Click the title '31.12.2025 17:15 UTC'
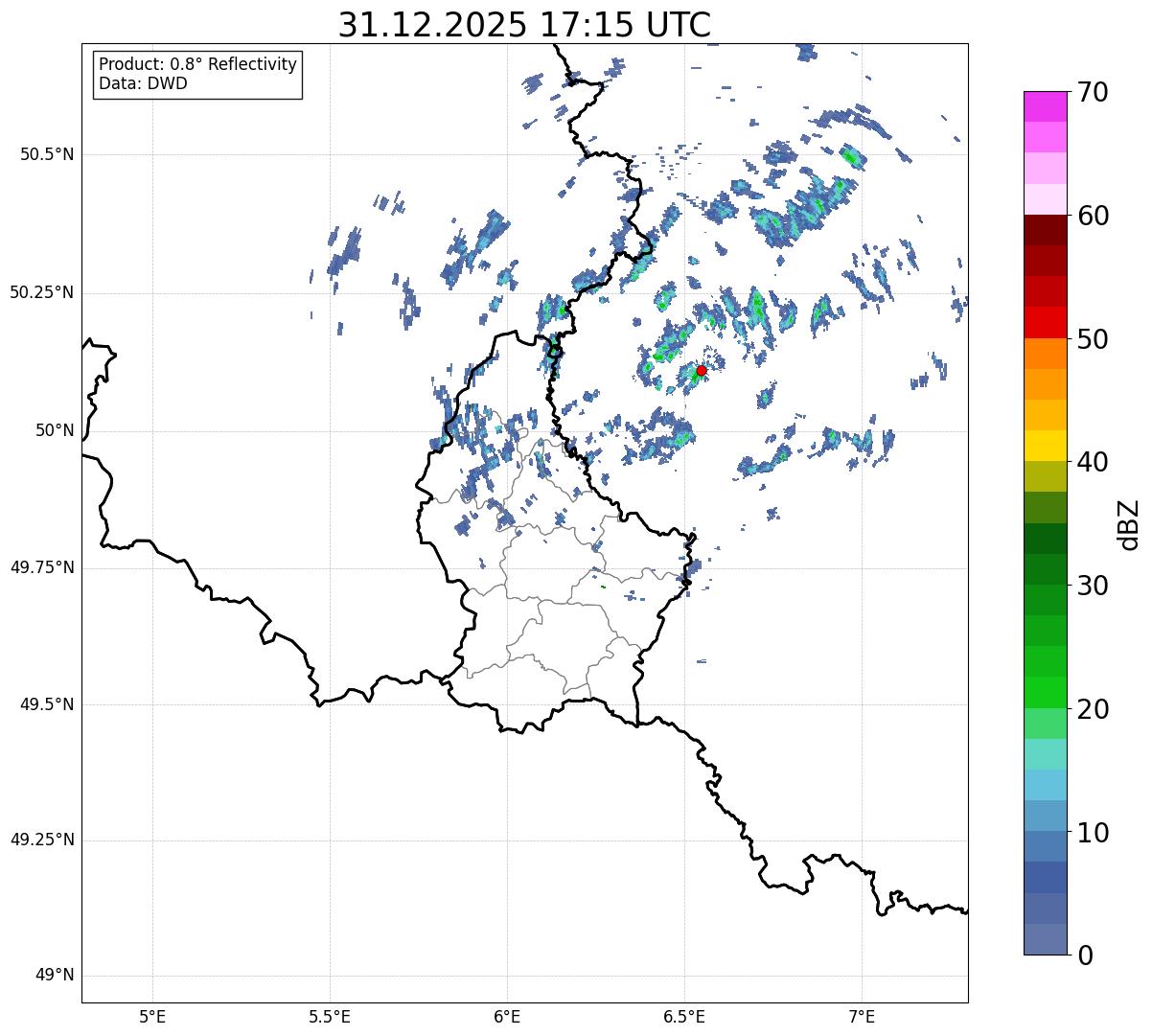Screen dimensions: 1152x1036 524,25
